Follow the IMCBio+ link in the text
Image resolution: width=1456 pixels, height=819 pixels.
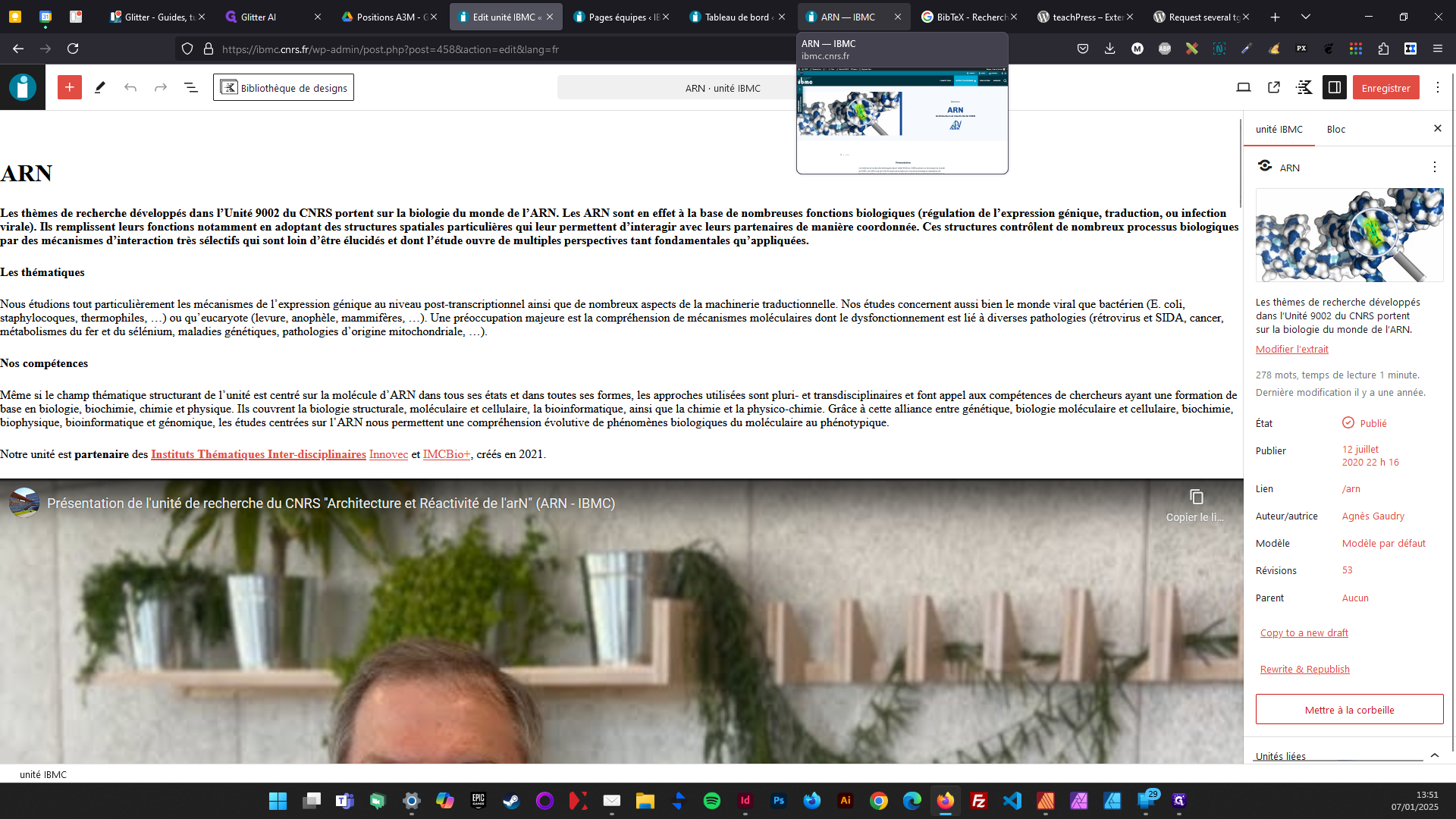(x=447, y=454)
